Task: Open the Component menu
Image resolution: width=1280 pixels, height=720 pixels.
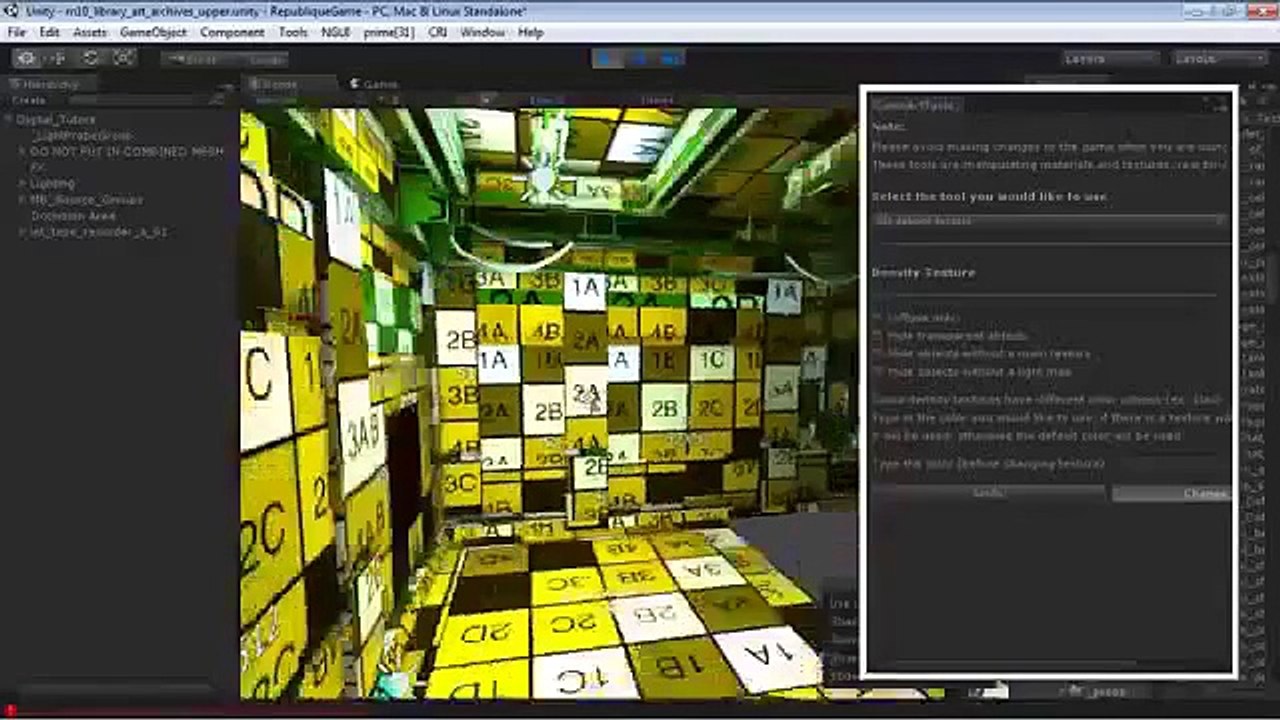Action: click(x=232, y=32)
